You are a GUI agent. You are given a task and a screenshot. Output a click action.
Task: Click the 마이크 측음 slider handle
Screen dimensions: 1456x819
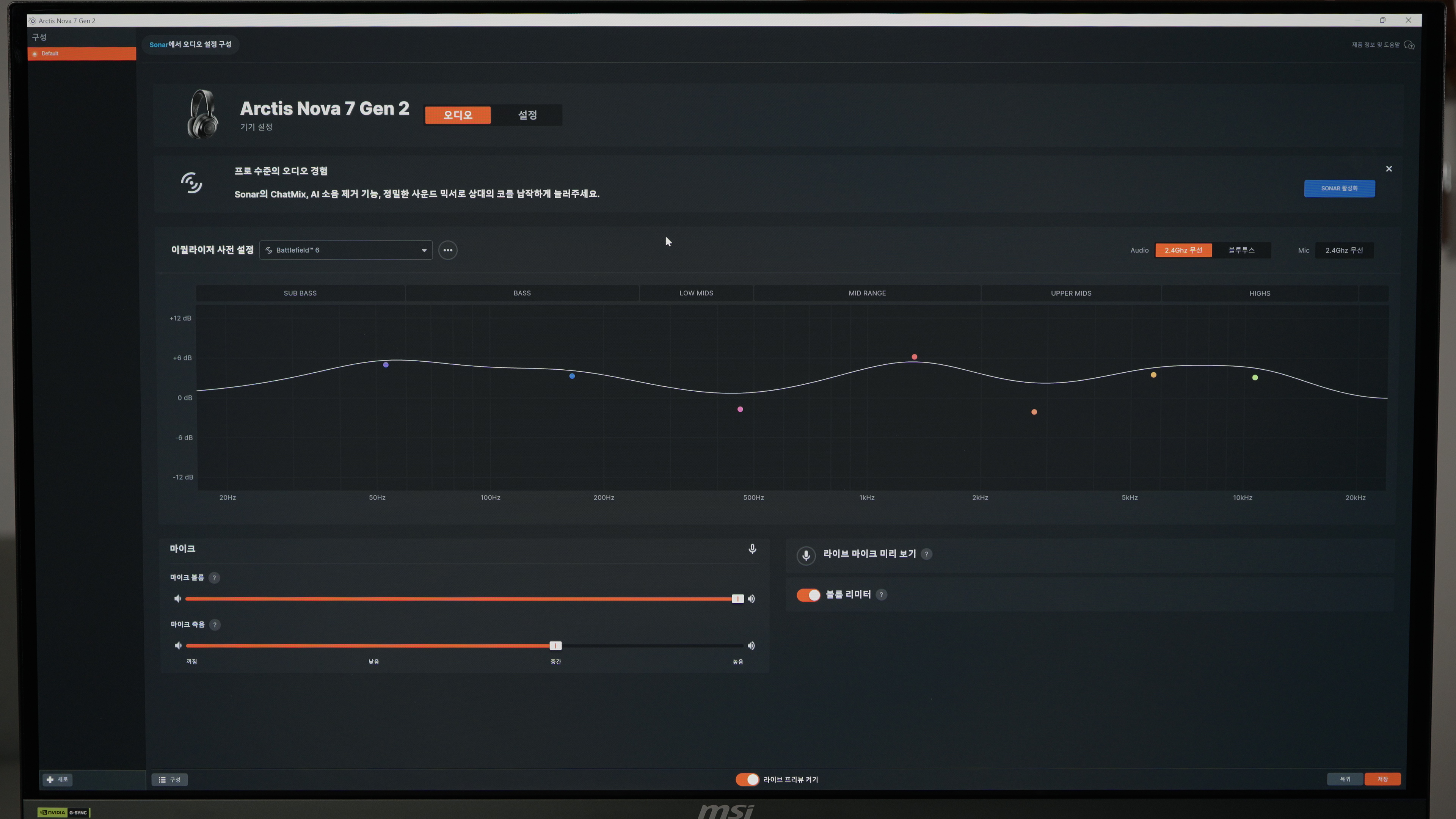555,645
